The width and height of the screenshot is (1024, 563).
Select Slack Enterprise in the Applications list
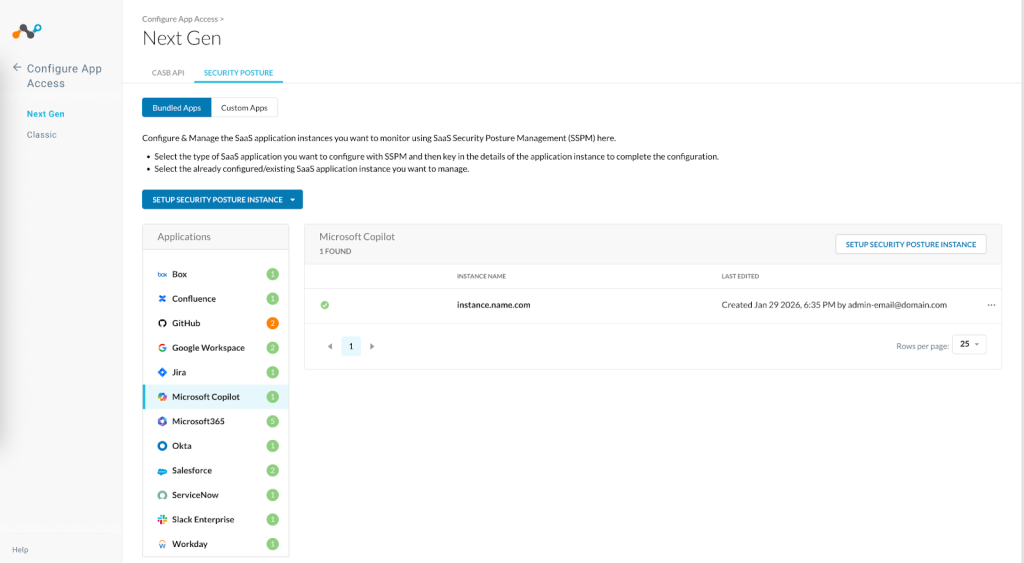pyautogui.click(x=216, y=519)
